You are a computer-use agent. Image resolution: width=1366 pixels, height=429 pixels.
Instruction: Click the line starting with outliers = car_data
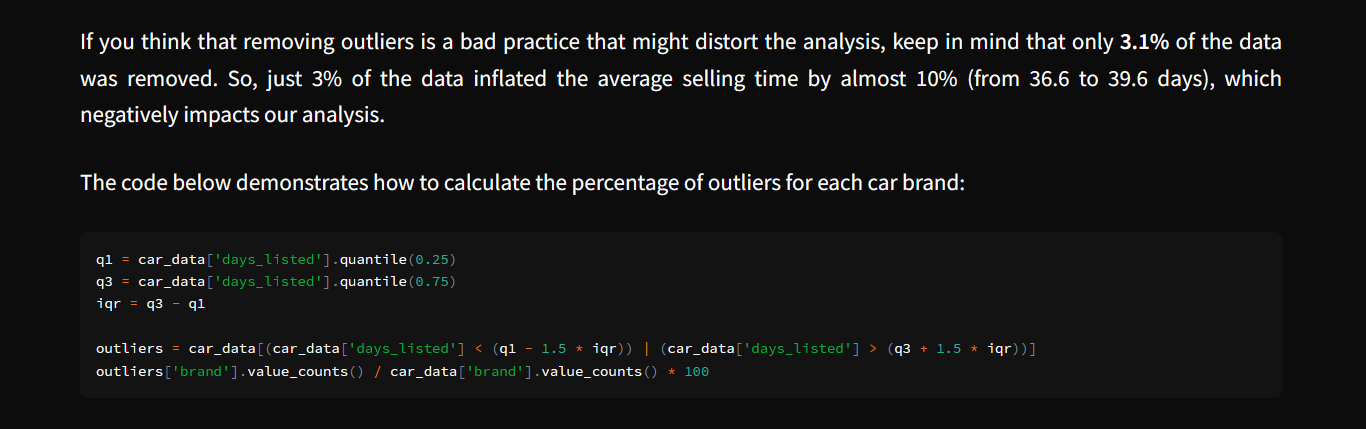(x=565, y=349)
